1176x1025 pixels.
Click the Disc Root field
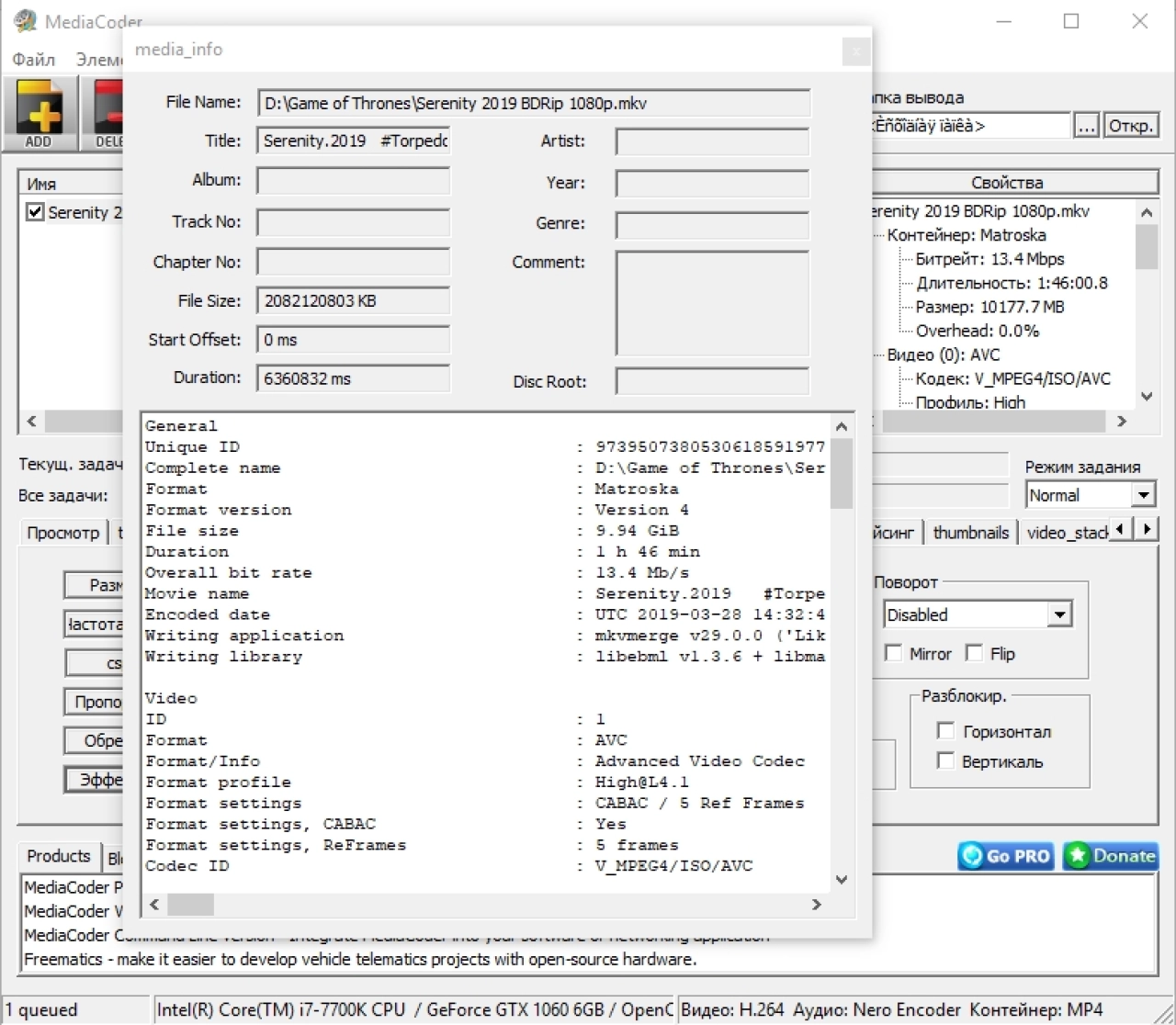(712, 381)
